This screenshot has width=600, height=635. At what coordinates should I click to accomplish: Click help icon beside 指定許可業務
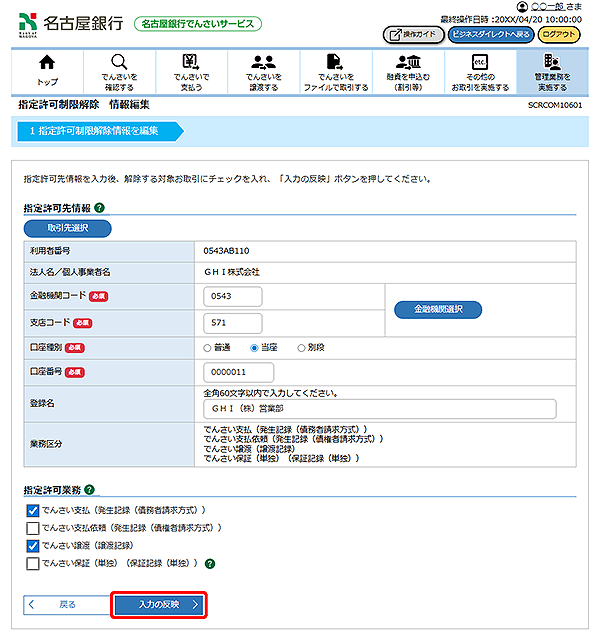[x=91, y=489]
